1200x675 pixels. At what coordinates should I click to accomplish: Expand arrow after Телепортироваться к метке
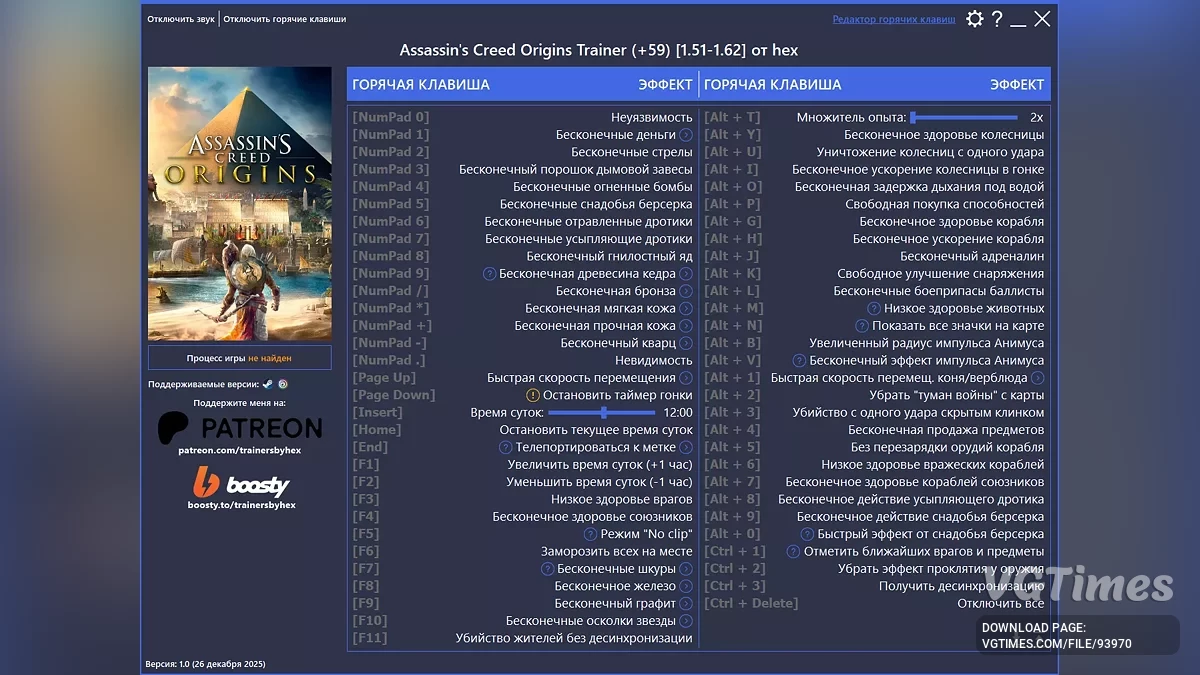[x=686, y=447]
